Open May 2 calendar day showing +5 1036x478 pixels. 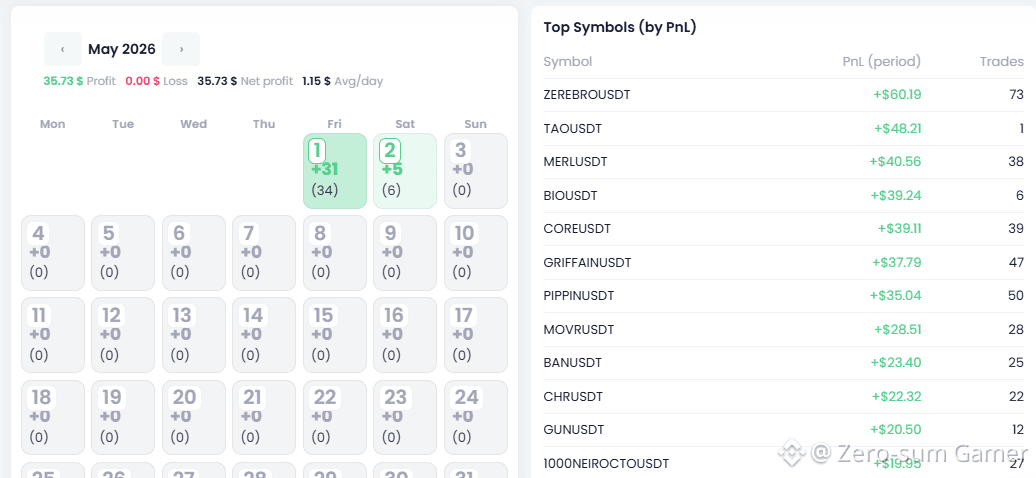click(x=405, y=171)
